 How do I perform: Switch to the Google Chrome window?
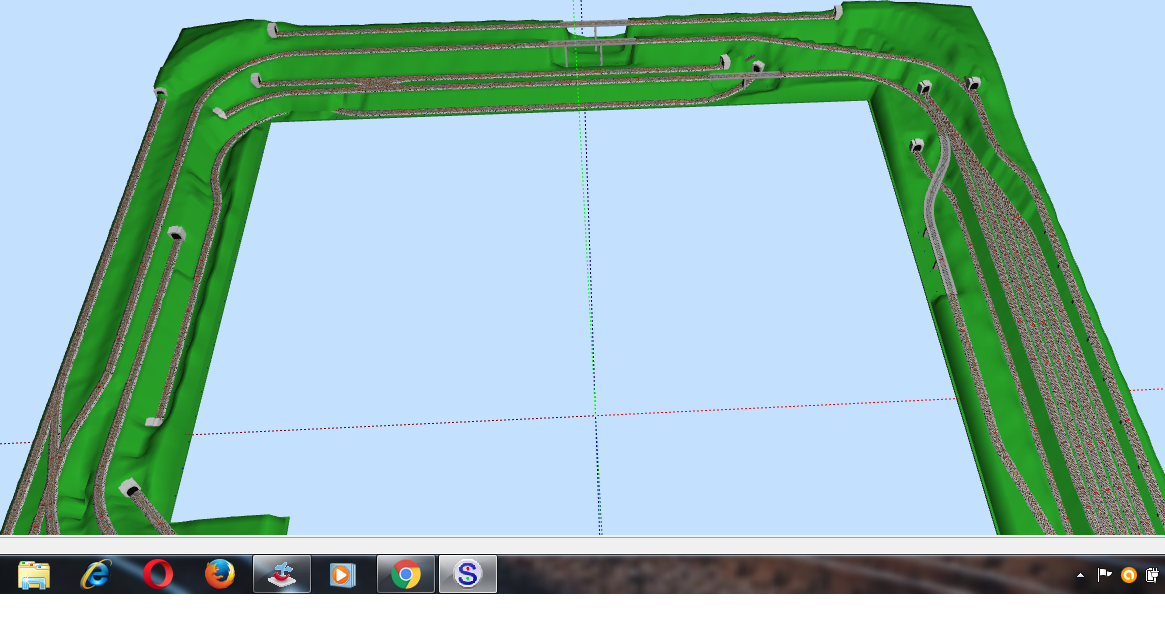click(x=405, y=574)
